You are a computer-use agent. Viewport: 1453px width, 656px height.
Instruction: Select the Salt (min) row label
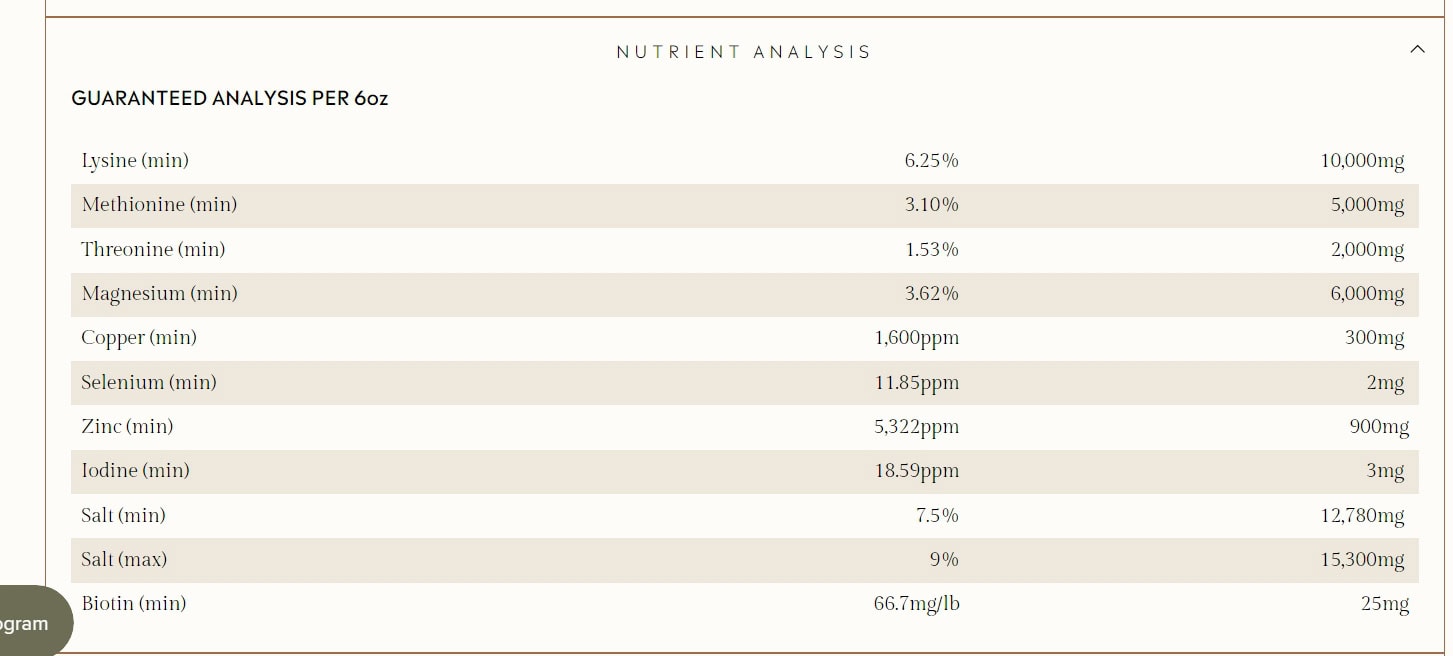[123, 515]
